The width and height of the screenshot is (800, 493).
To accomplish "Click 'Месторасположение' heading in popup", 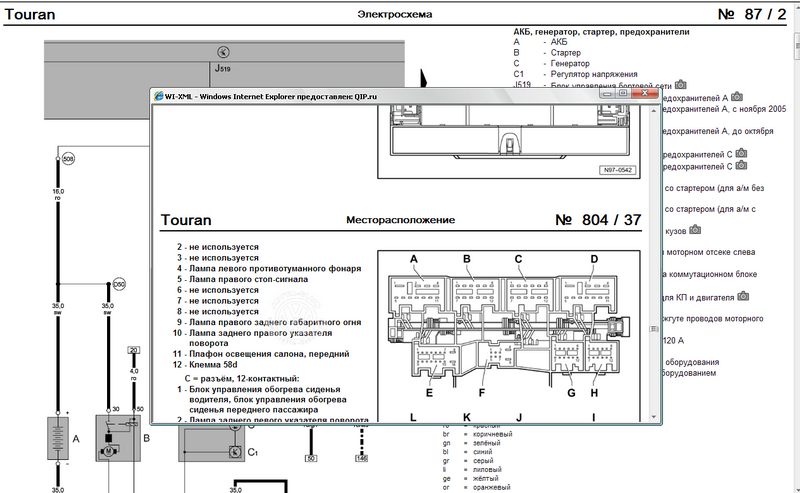I will (x=401, y=220).
